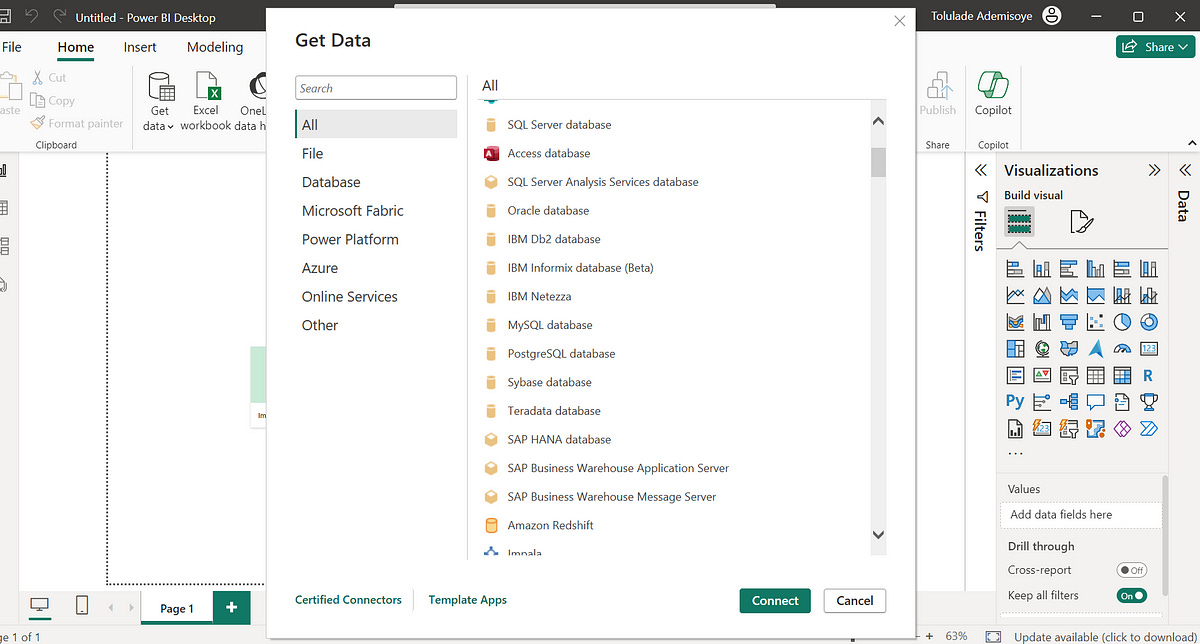Click the Undo arrow in title bar
This screenshot has height=644, width=1200.
point(30,17)
